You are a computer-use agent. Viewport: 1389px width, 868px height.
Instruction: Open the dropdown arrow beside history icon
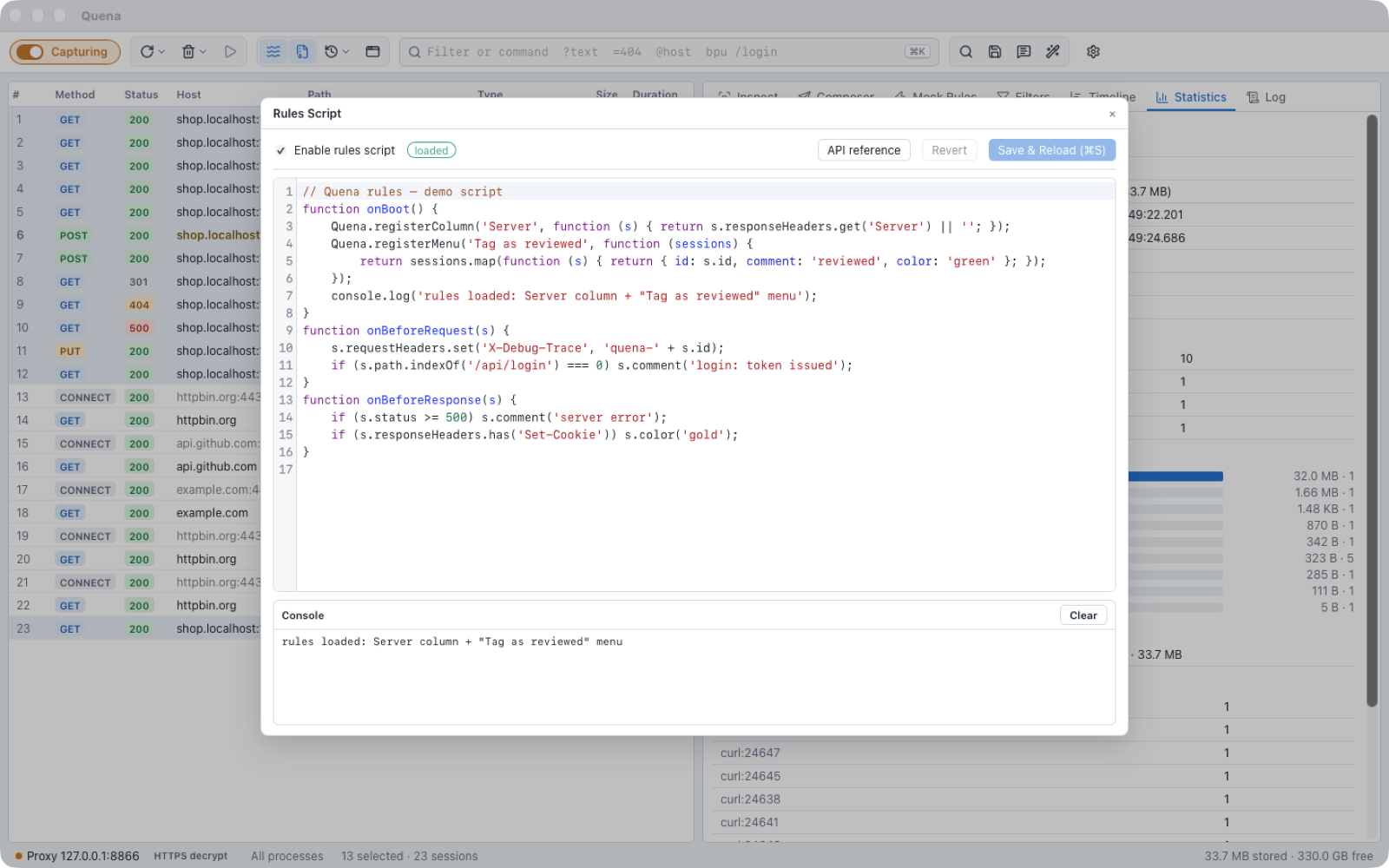point(346,52)
